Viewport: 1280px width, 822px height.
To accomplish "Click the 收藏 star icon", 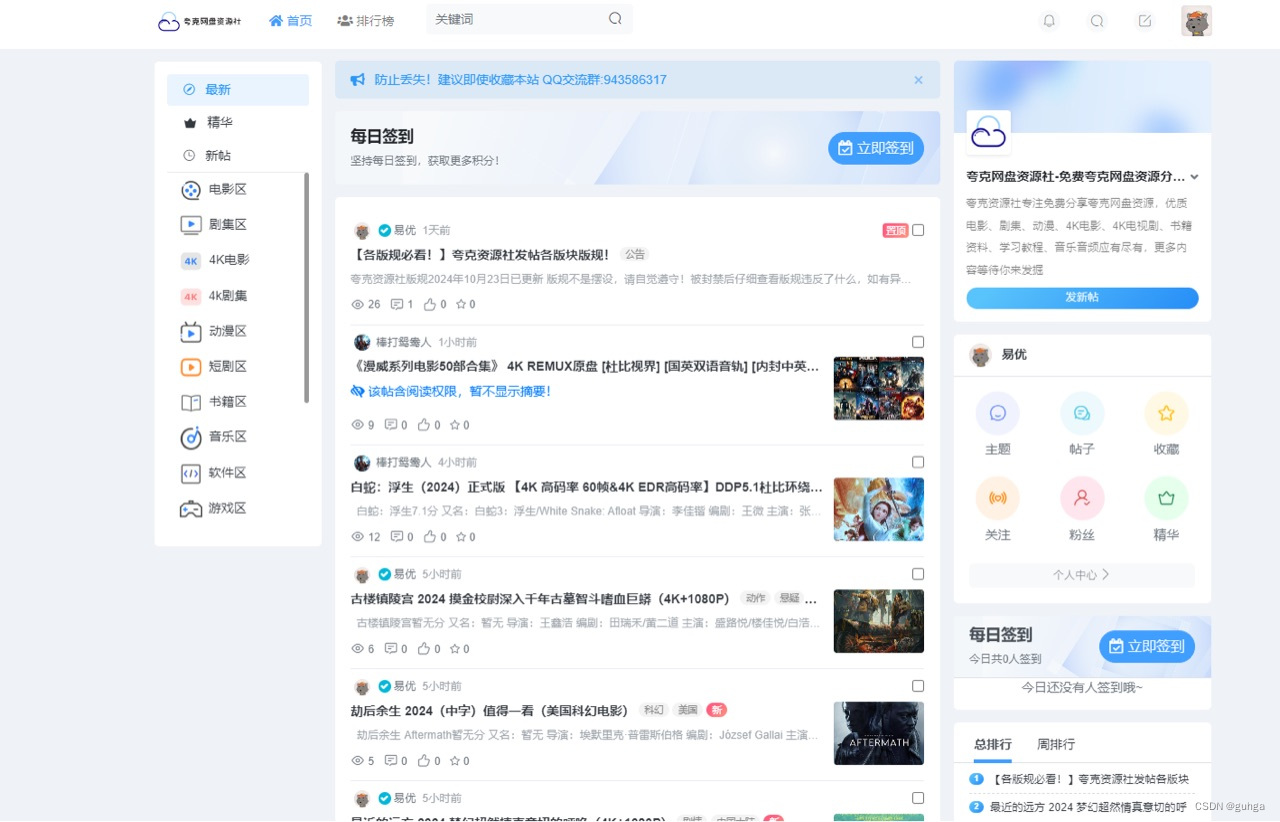I will click(x=1166, y=413).
